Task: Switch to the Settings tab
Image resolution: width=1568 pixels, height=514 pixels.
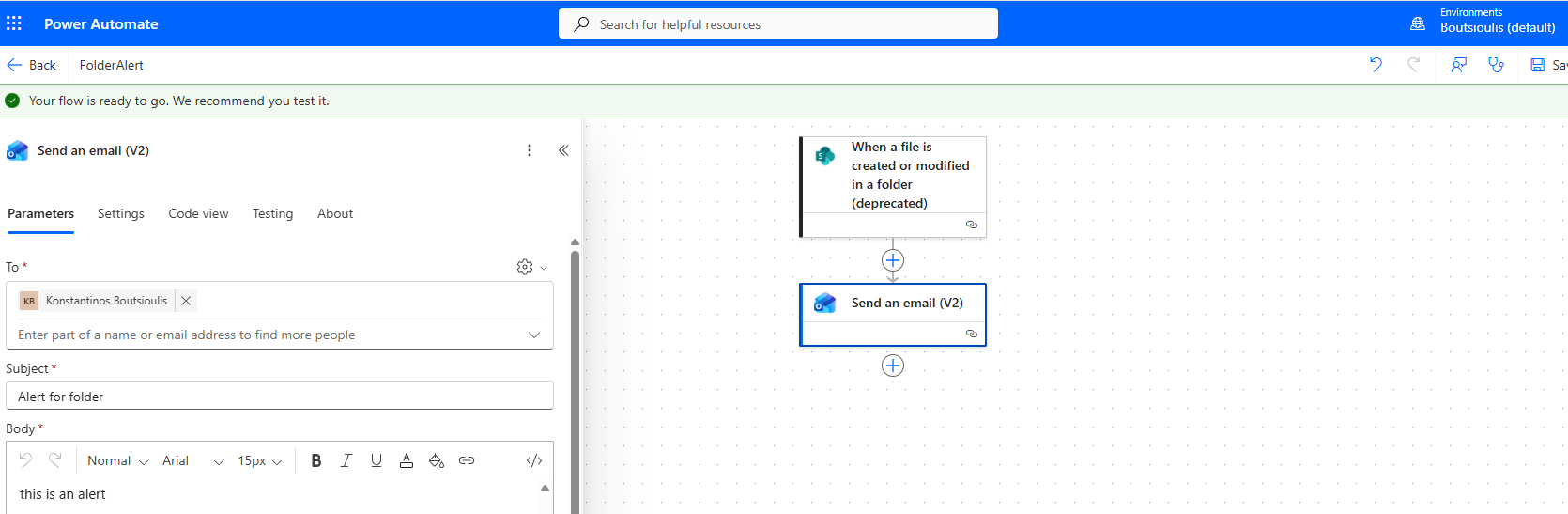Action: point(121,213)
